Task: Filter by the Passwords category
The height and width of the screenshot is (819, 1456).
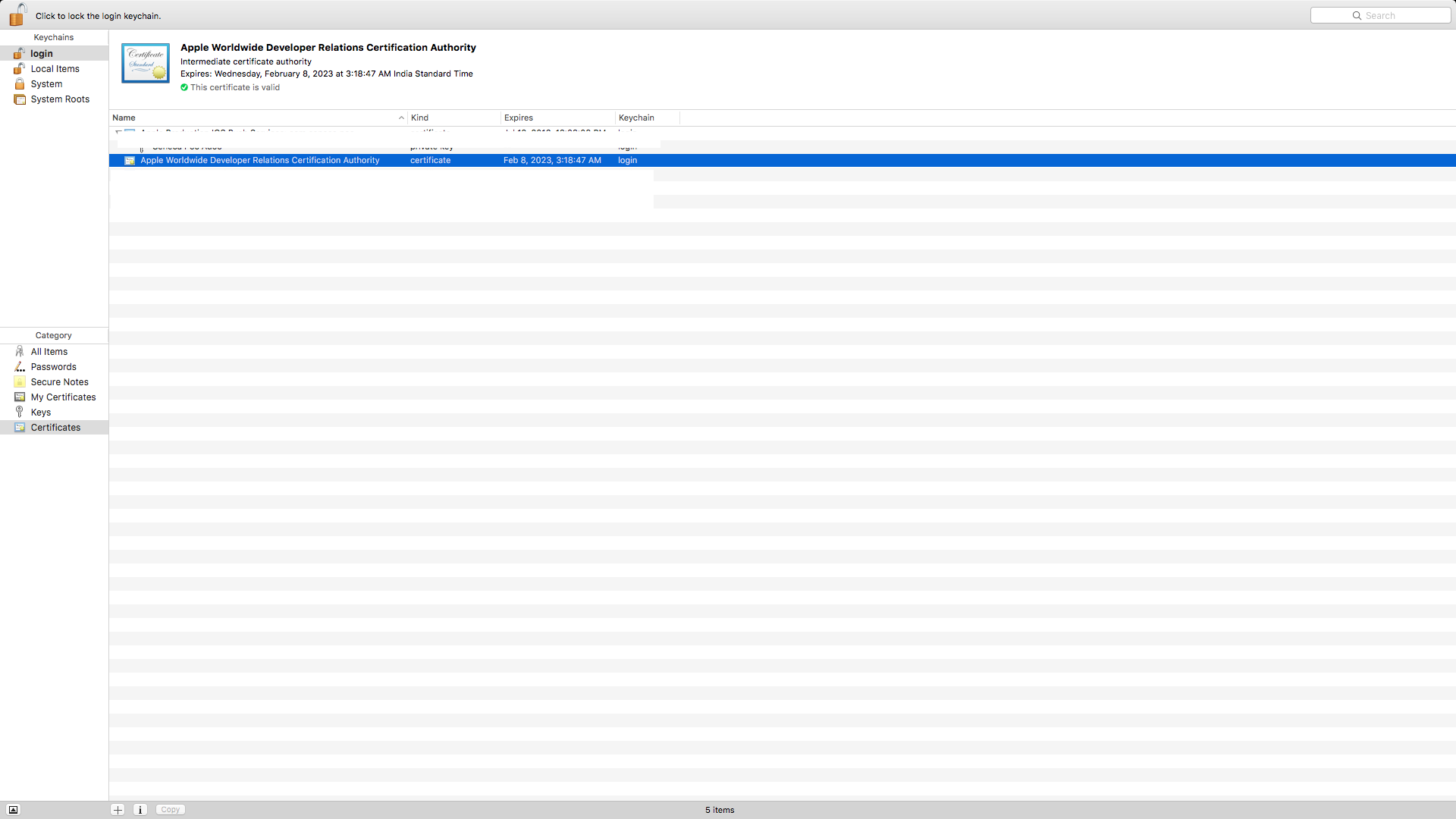Action: point(53,367)
